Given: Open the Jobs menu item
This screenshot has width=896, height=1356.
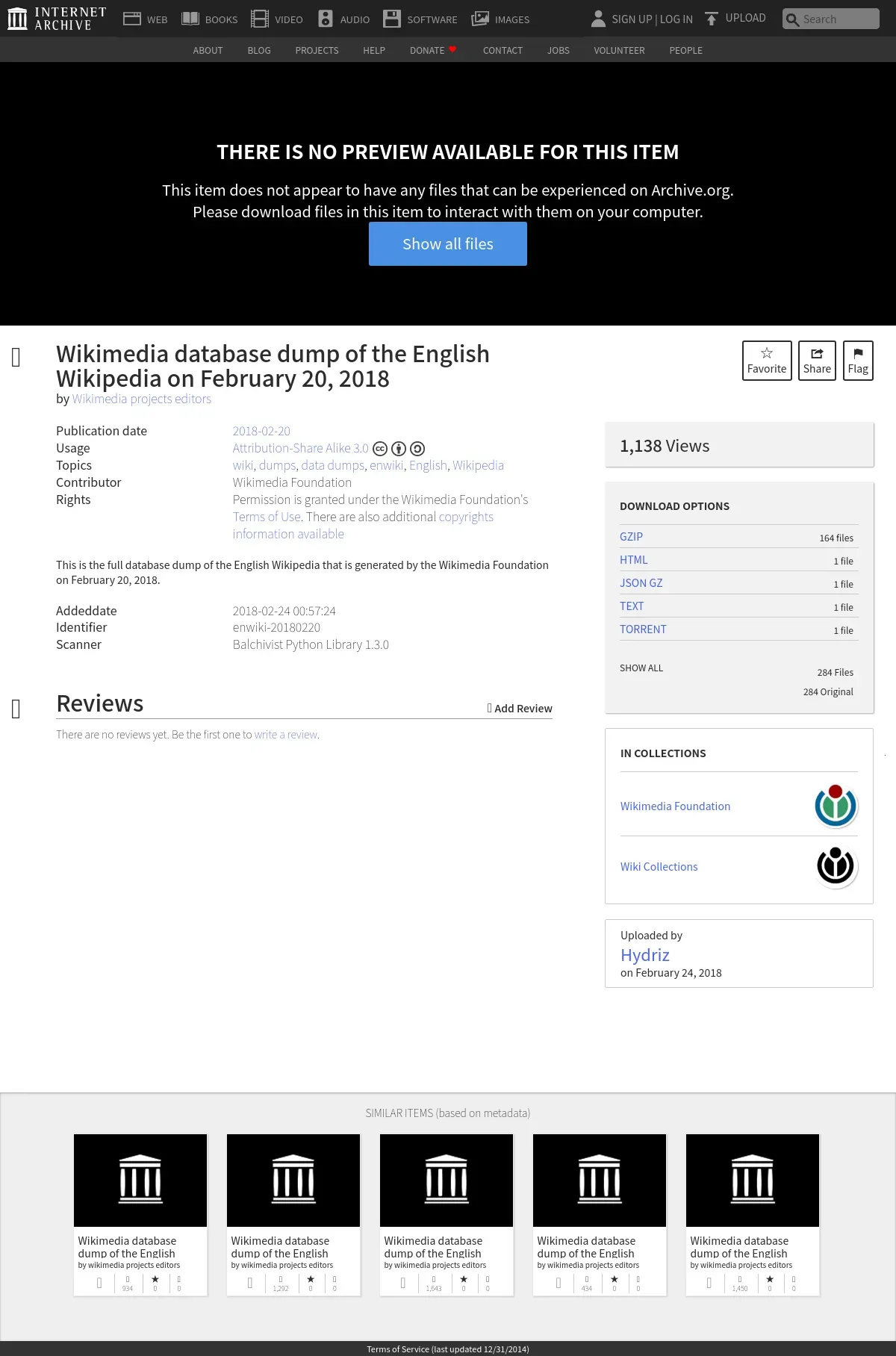Looking at the screenshot, I should pyautogui.click(x=559, y=50).
